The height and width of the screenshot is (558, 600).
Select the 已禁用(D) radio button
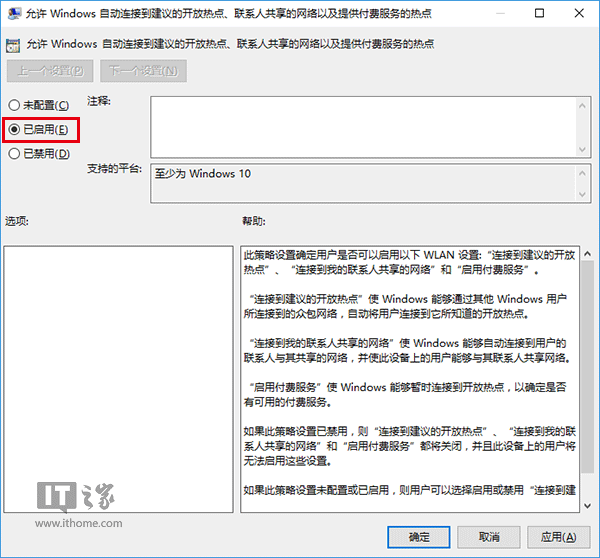[15, 154]
